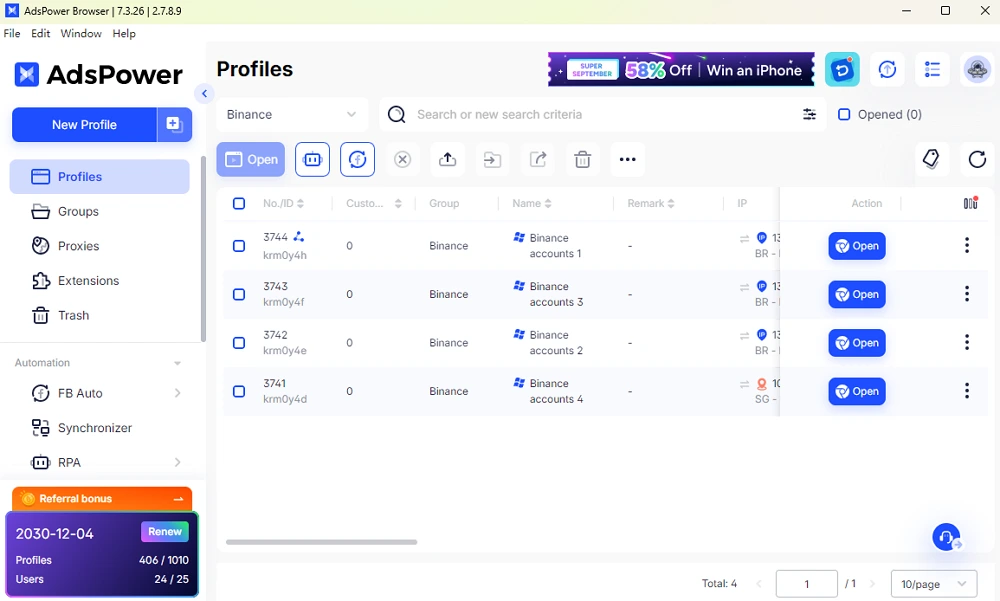Open more options for profile 3743

[967, 294]
